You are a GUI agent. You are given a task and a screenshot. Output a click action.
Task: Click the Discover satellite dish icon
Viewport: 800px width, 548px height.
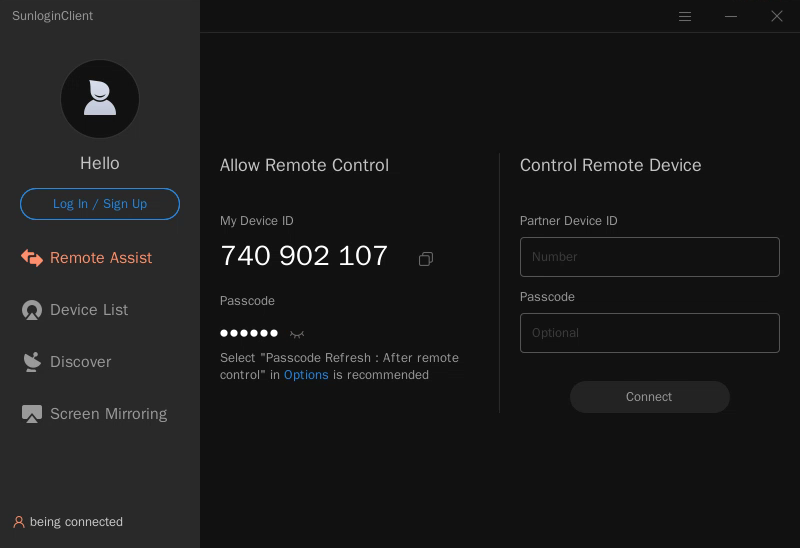tap(32, 362)
